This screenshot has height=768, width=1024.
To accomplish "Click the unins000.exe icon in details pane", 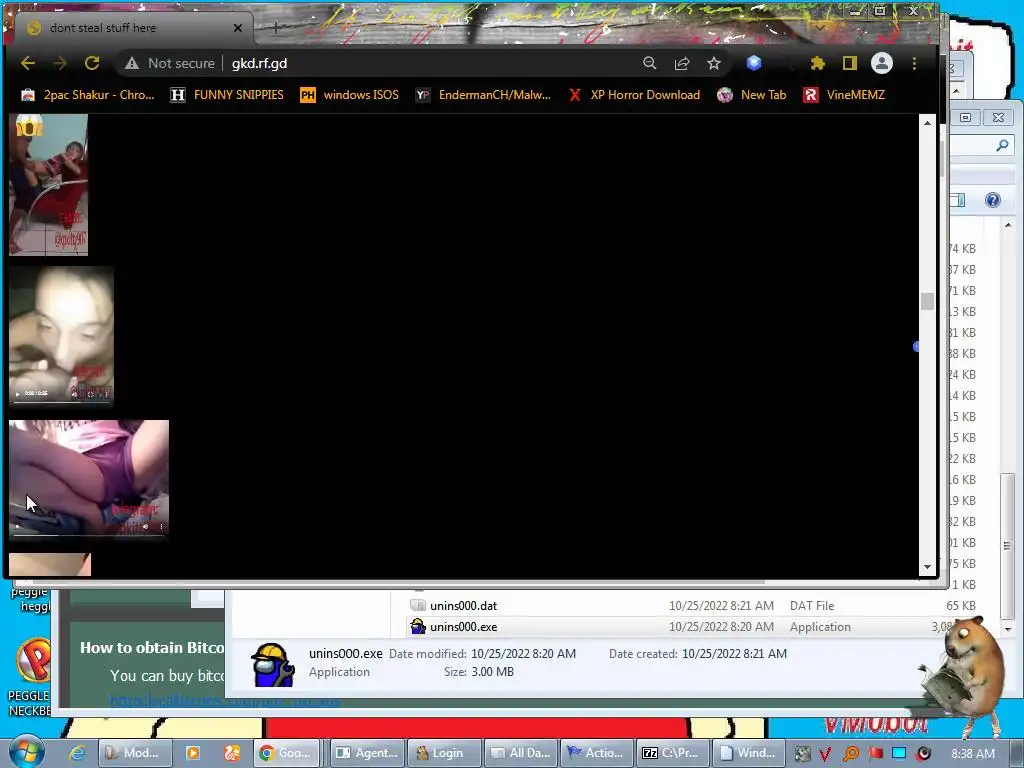I will [273, 665].
